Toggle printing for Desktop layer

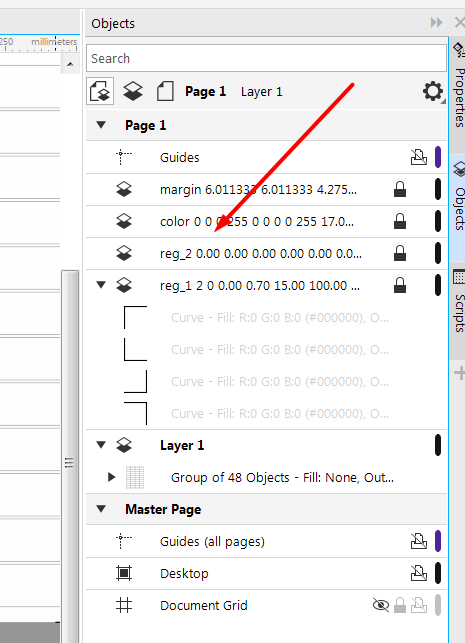tap(419, 573)
